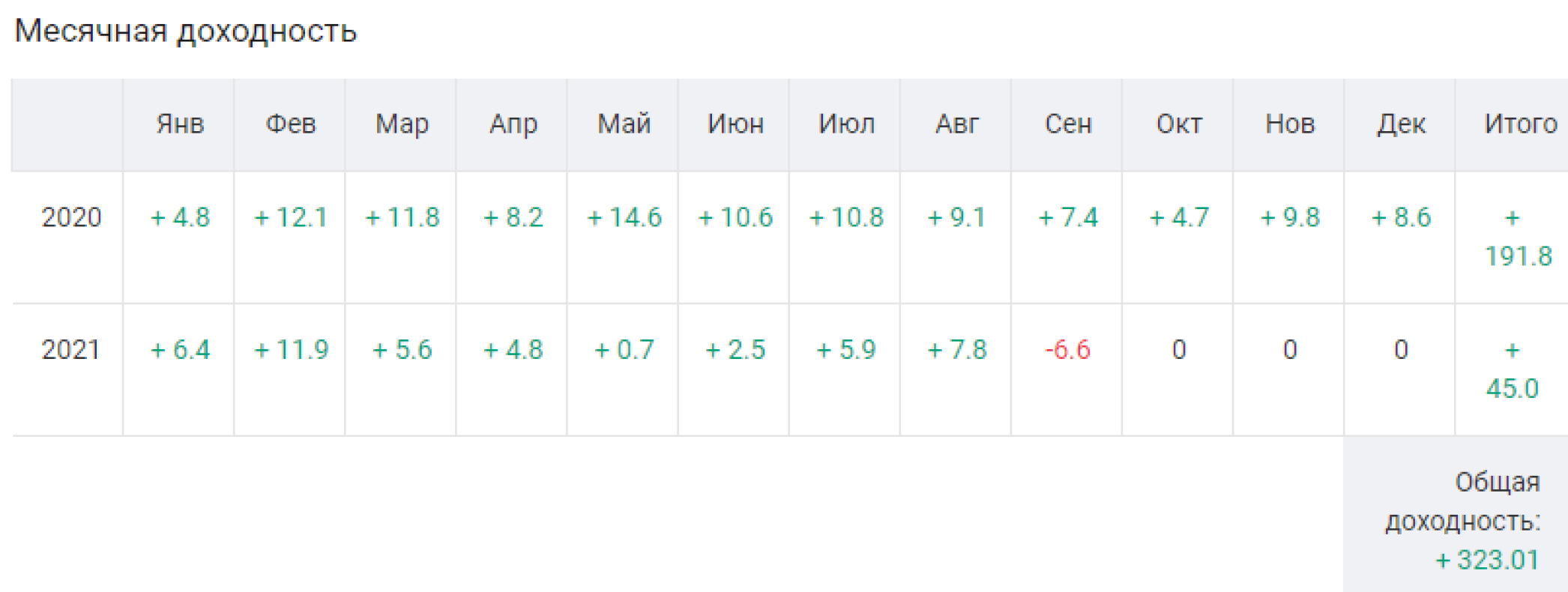Click May 2020 value +14.6

[624, 217]
